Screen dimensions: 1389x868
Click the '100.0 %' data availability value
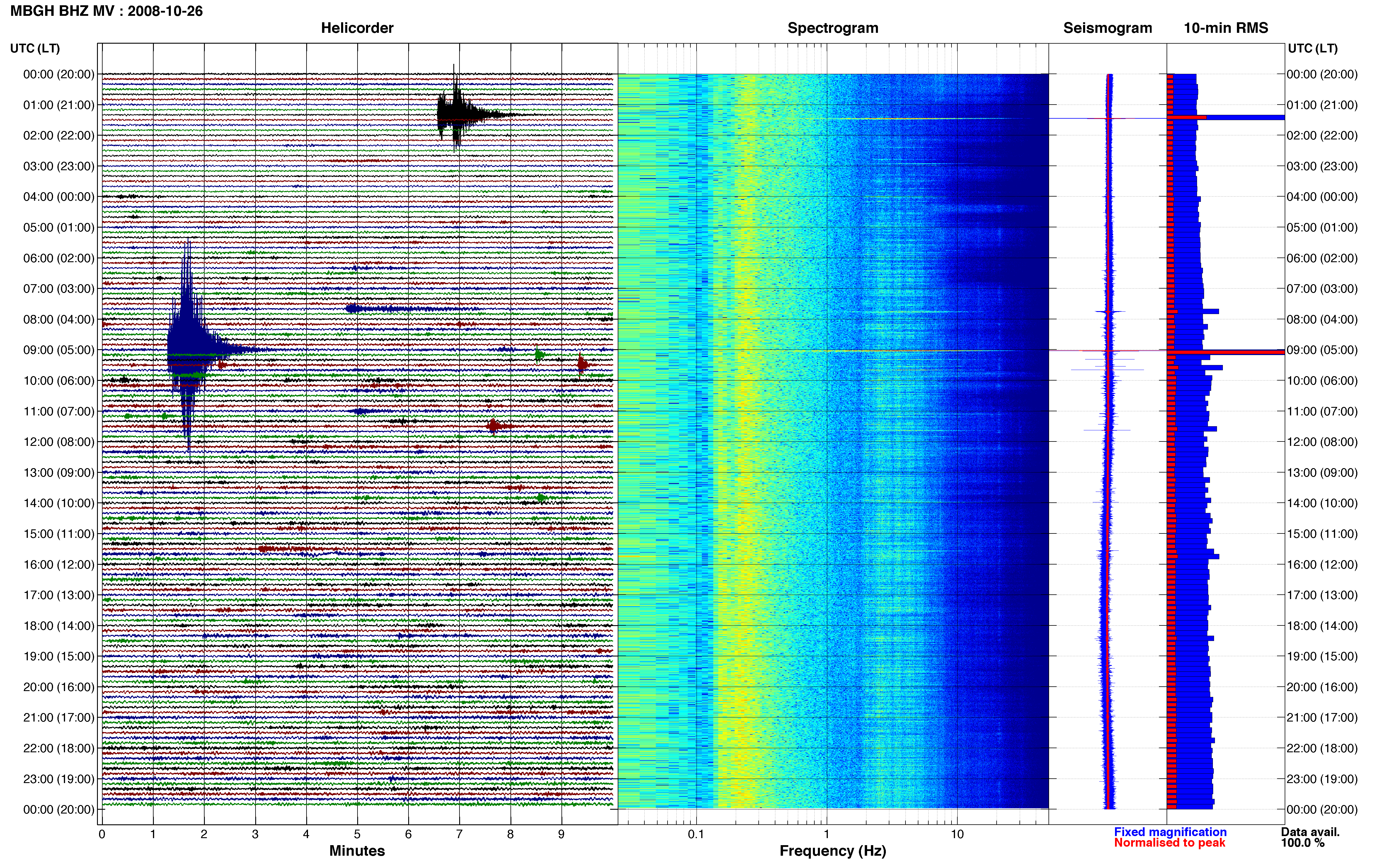click(x=1302, y=843)
